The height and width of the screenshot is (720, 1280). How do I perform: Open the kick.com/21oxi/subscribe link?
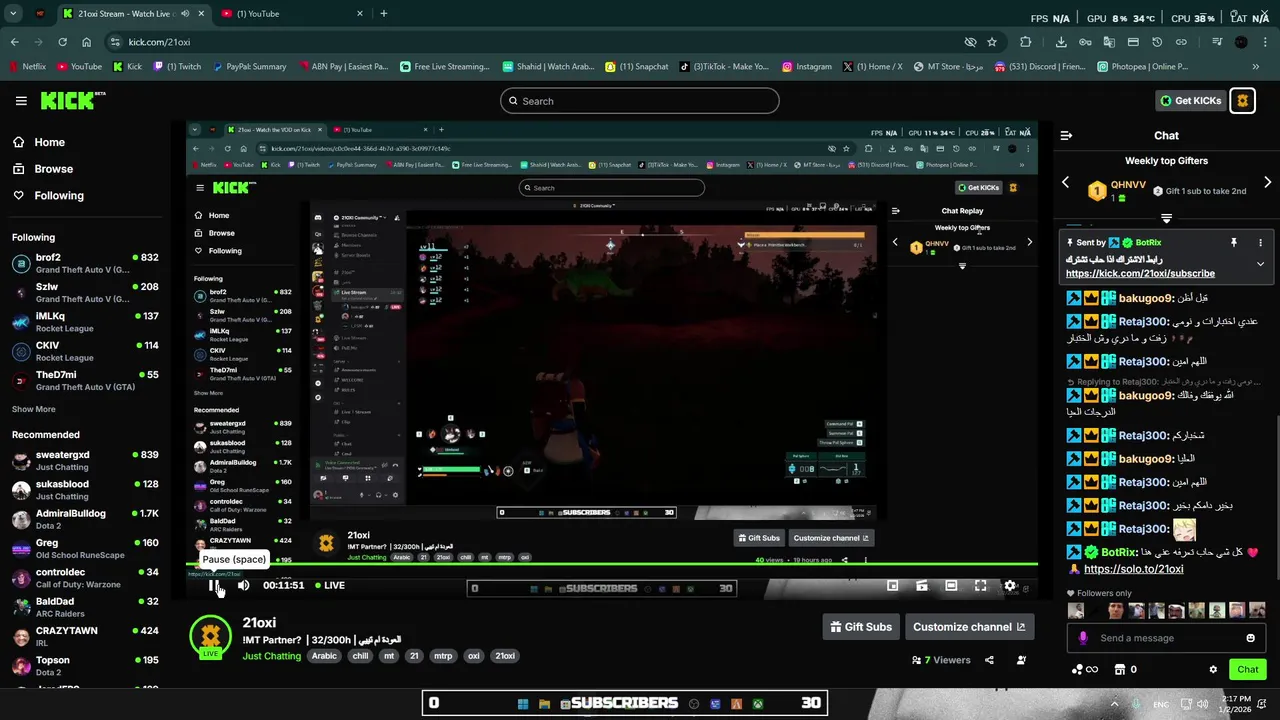tap(1140, 273)
